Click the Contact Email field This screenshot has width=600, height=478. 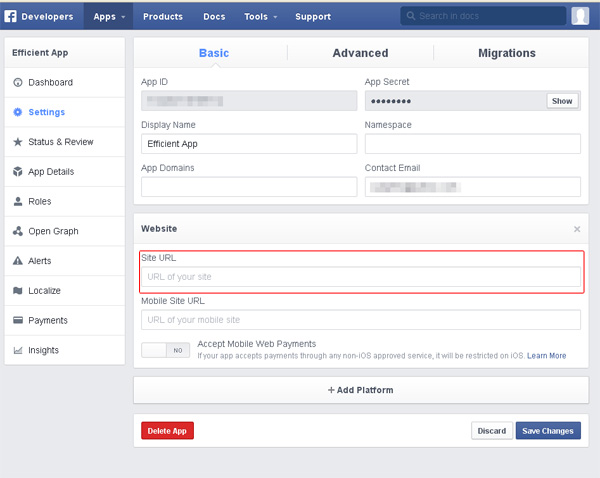473,187
